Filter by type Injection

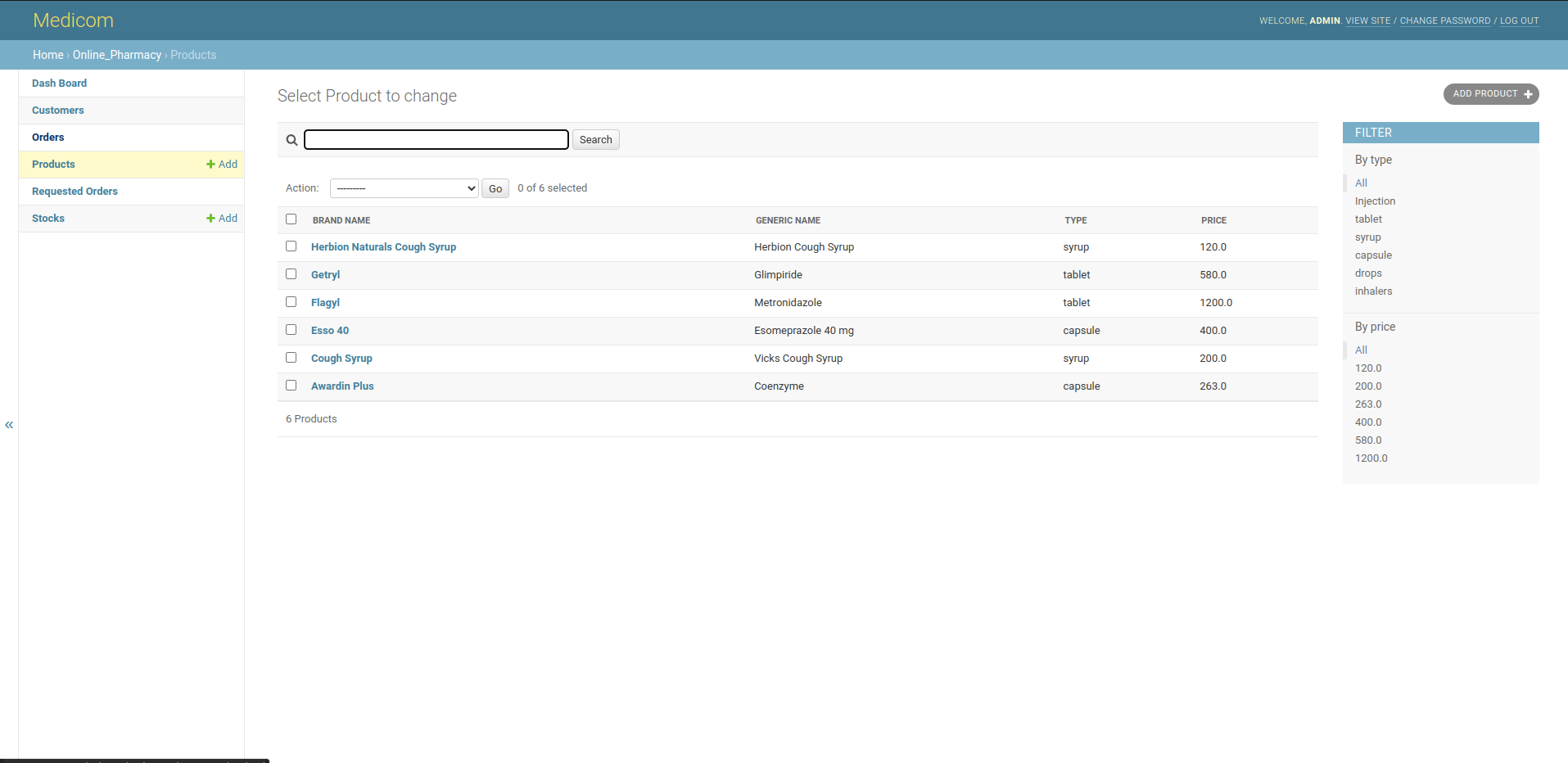click(x=1375, y=201)
